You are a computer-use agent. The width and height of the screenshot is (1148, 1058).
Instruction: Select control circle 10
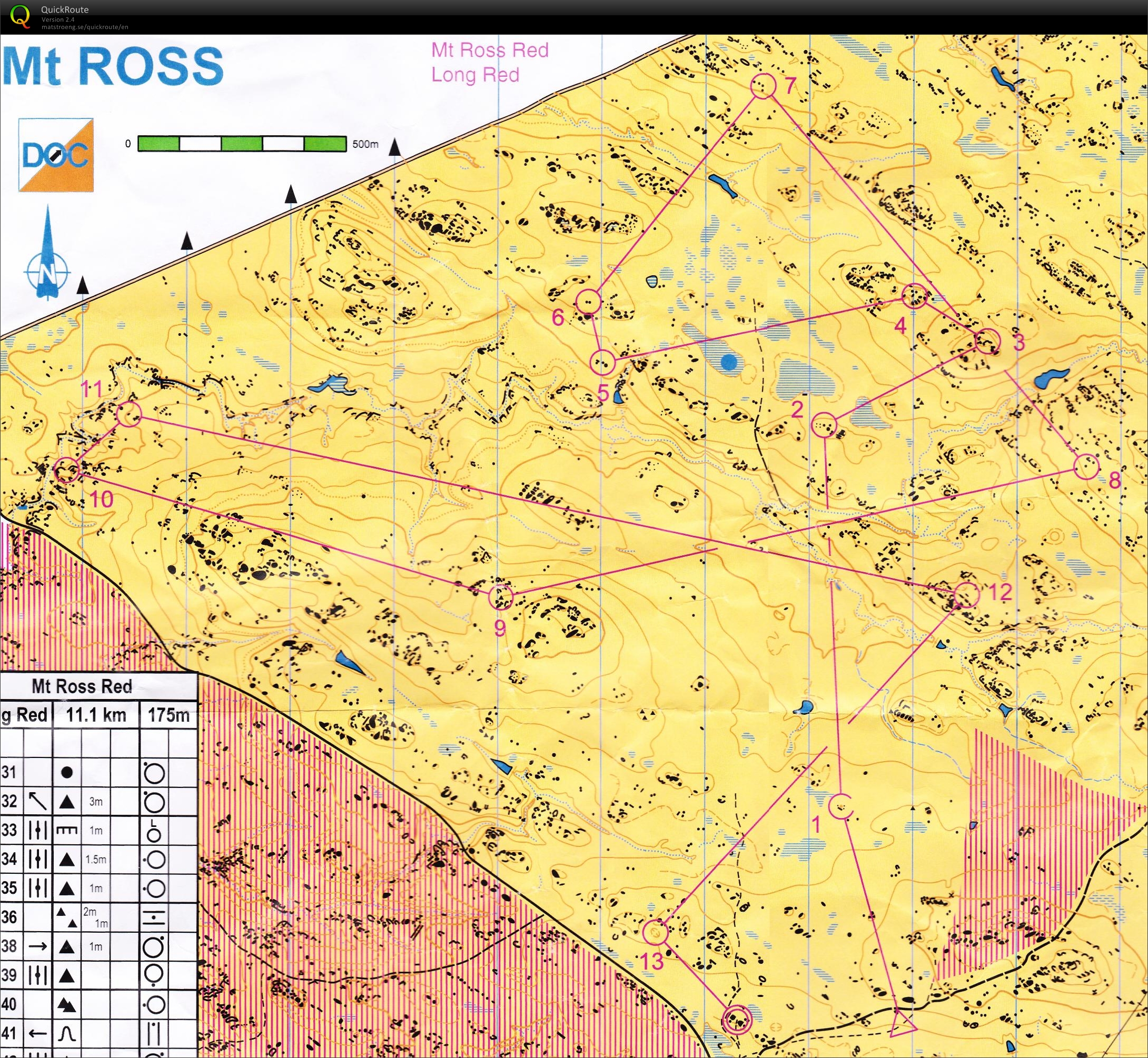67,471
